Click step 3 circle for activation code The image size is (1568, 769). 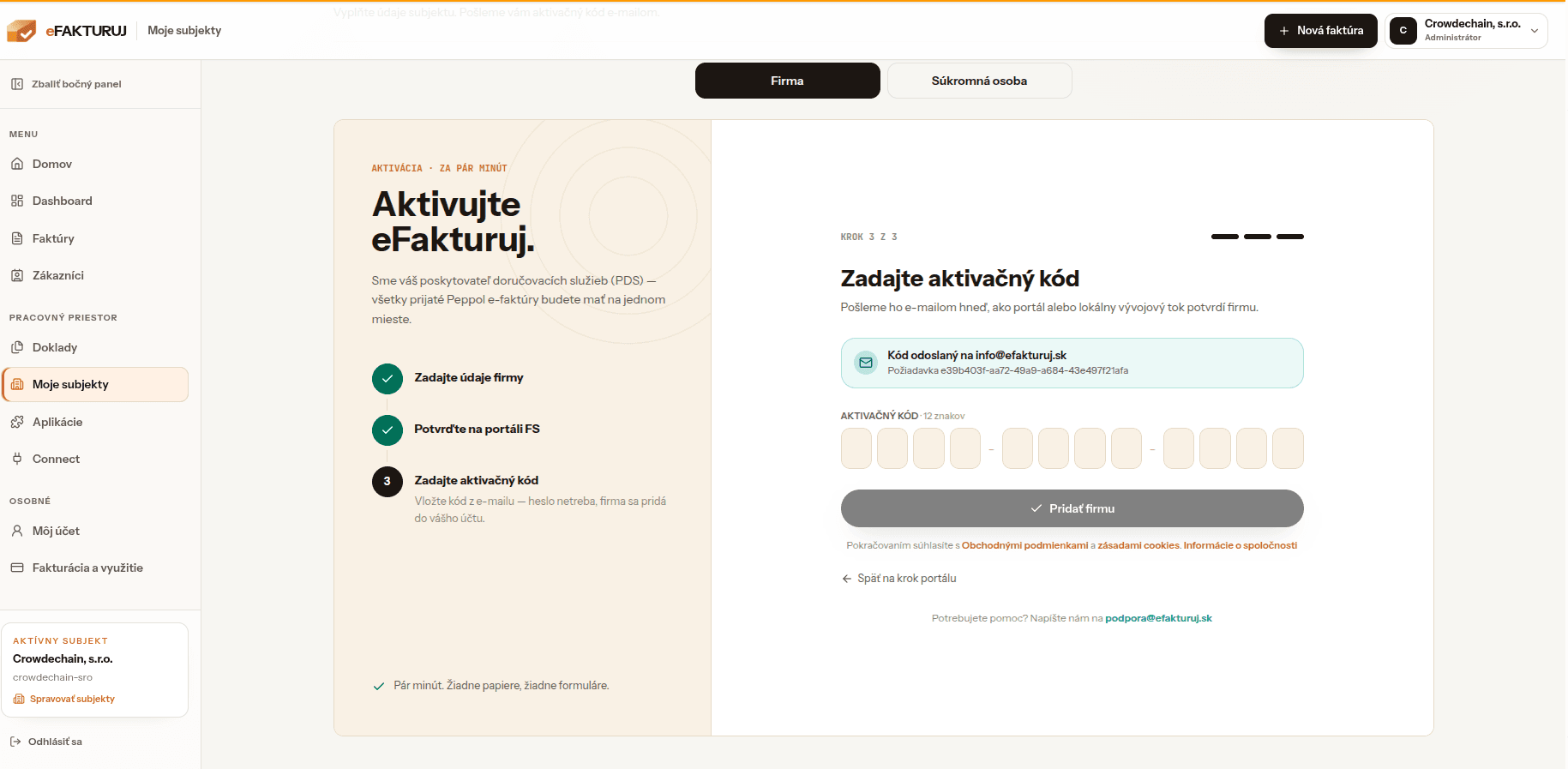387,481
